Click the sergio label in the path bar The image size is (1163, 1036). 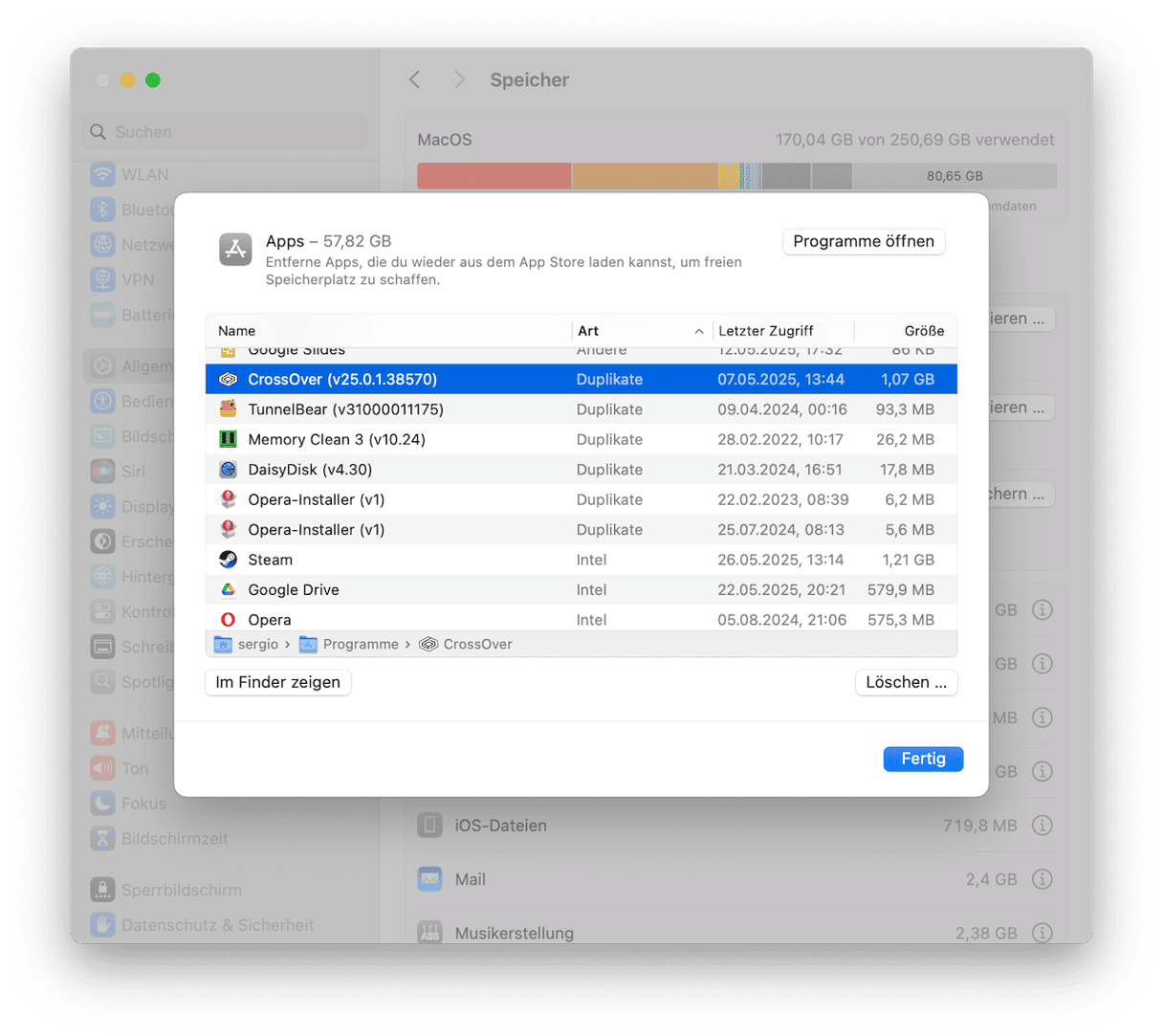[258, 644]
